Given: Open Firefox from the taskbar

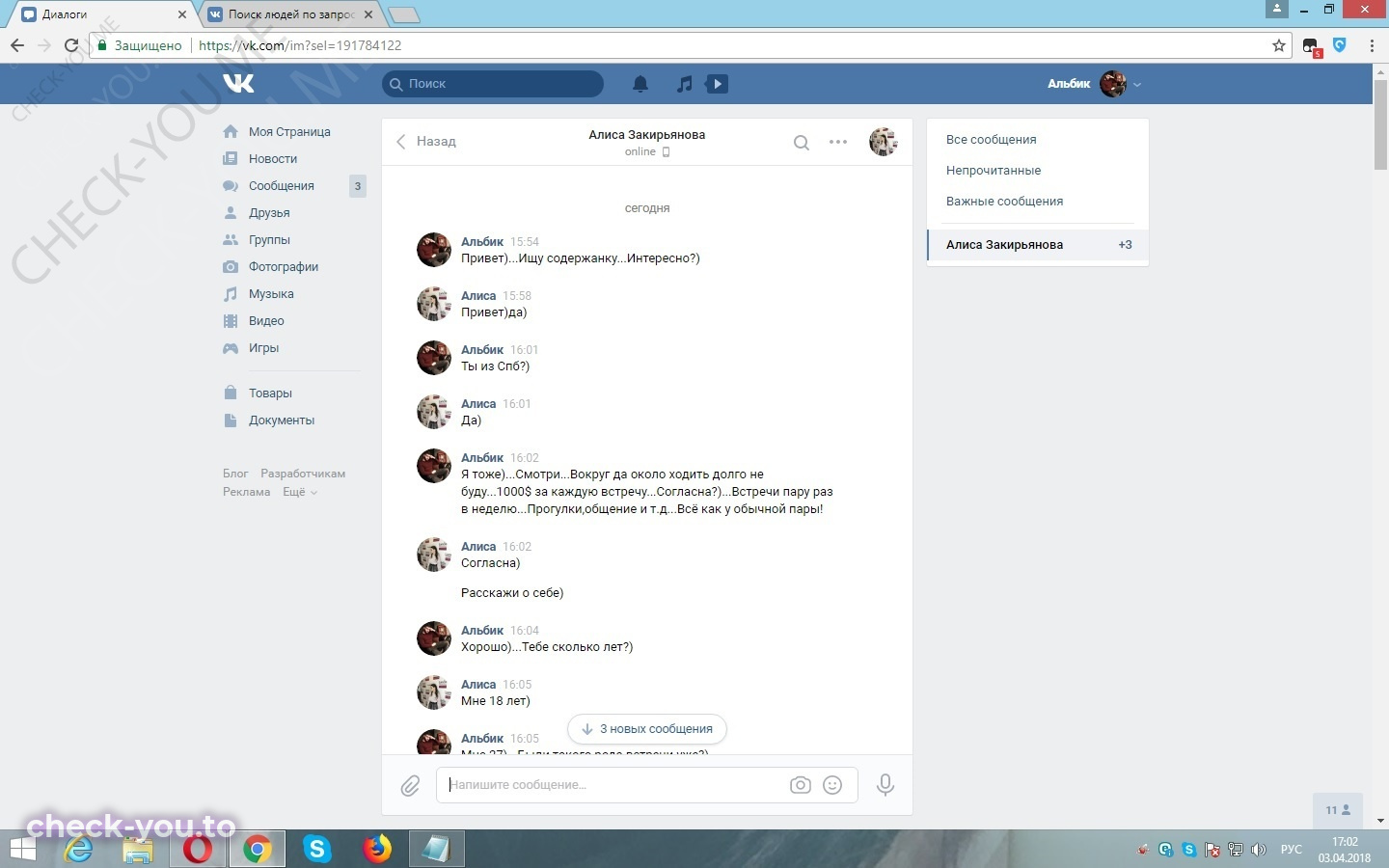Looking at the screenshot, I should [377, 849].
